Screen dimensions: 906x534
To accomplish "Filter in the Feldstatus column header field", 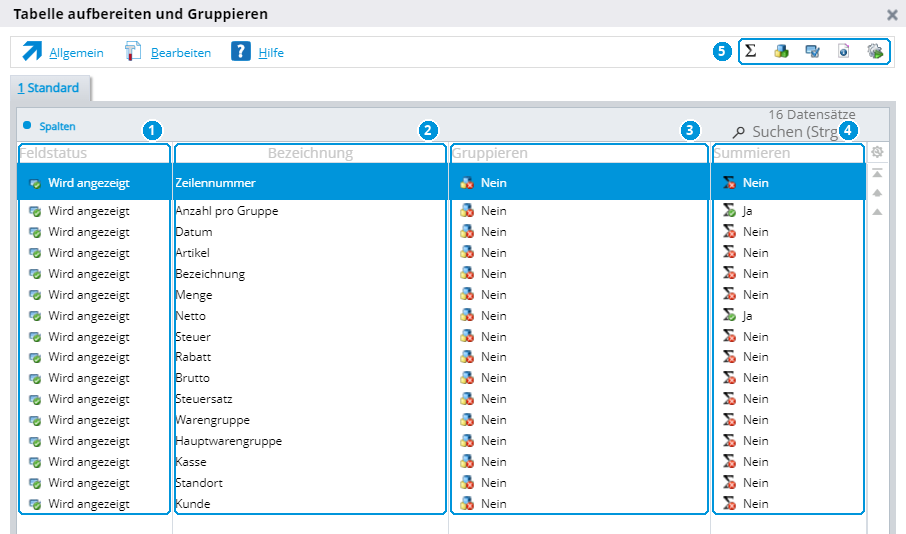I will 94,153.
